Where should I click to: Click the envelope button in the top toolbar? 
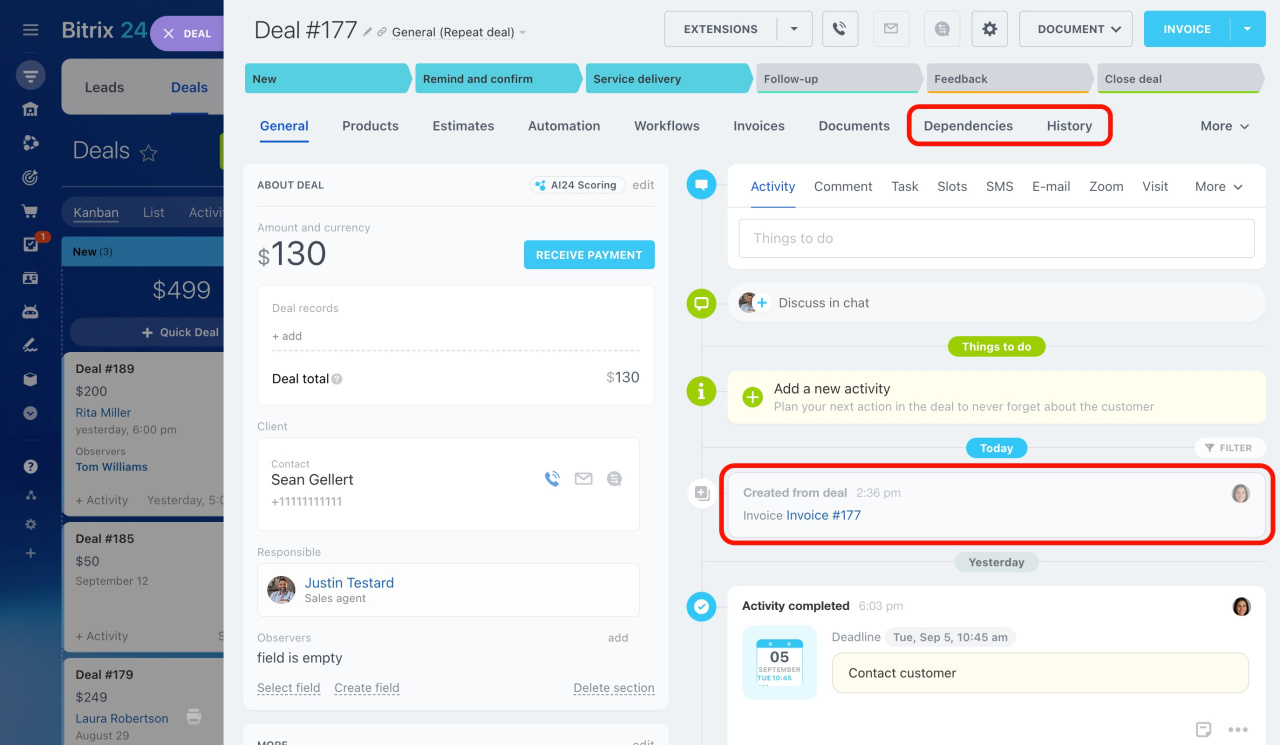coord(891,29)
